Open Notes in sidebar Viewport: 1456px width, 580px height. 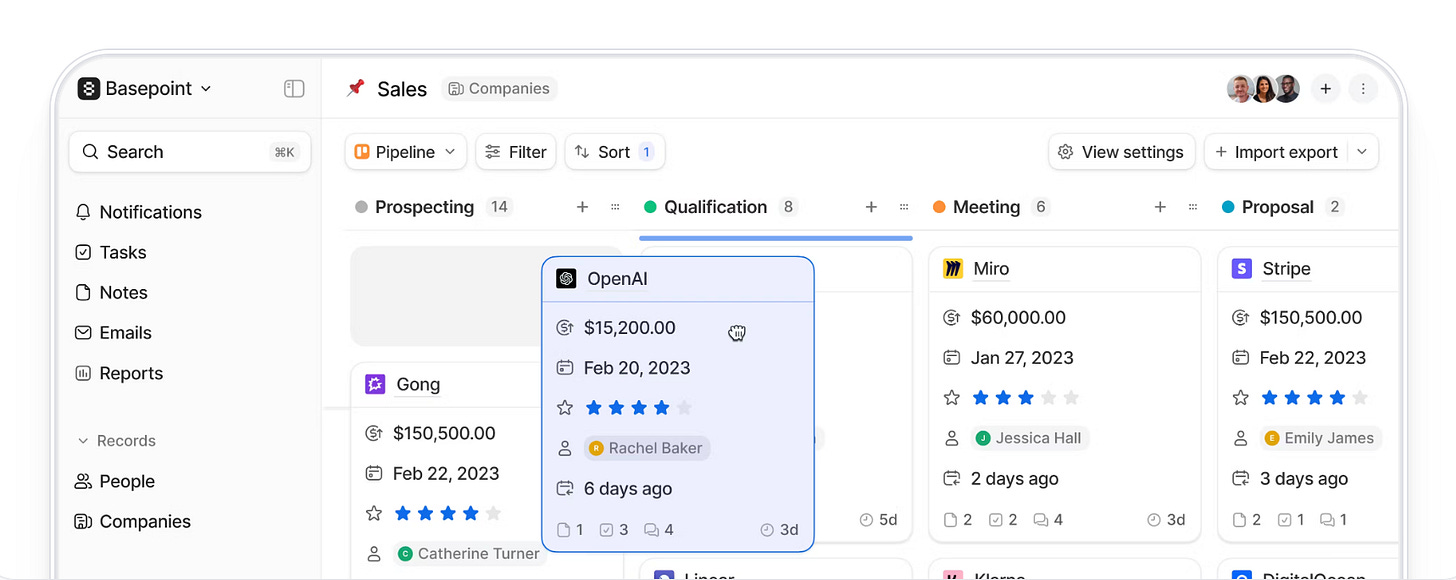[111, 292]
